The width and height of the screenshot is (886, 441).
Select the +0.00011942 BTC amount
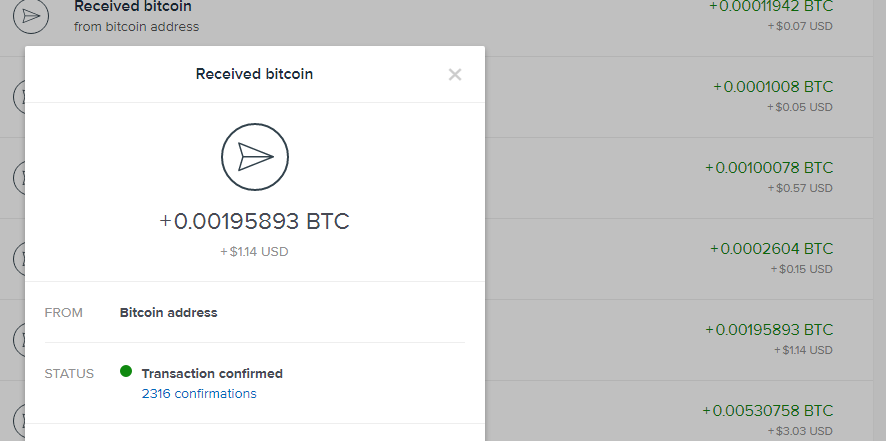[770, 6]
